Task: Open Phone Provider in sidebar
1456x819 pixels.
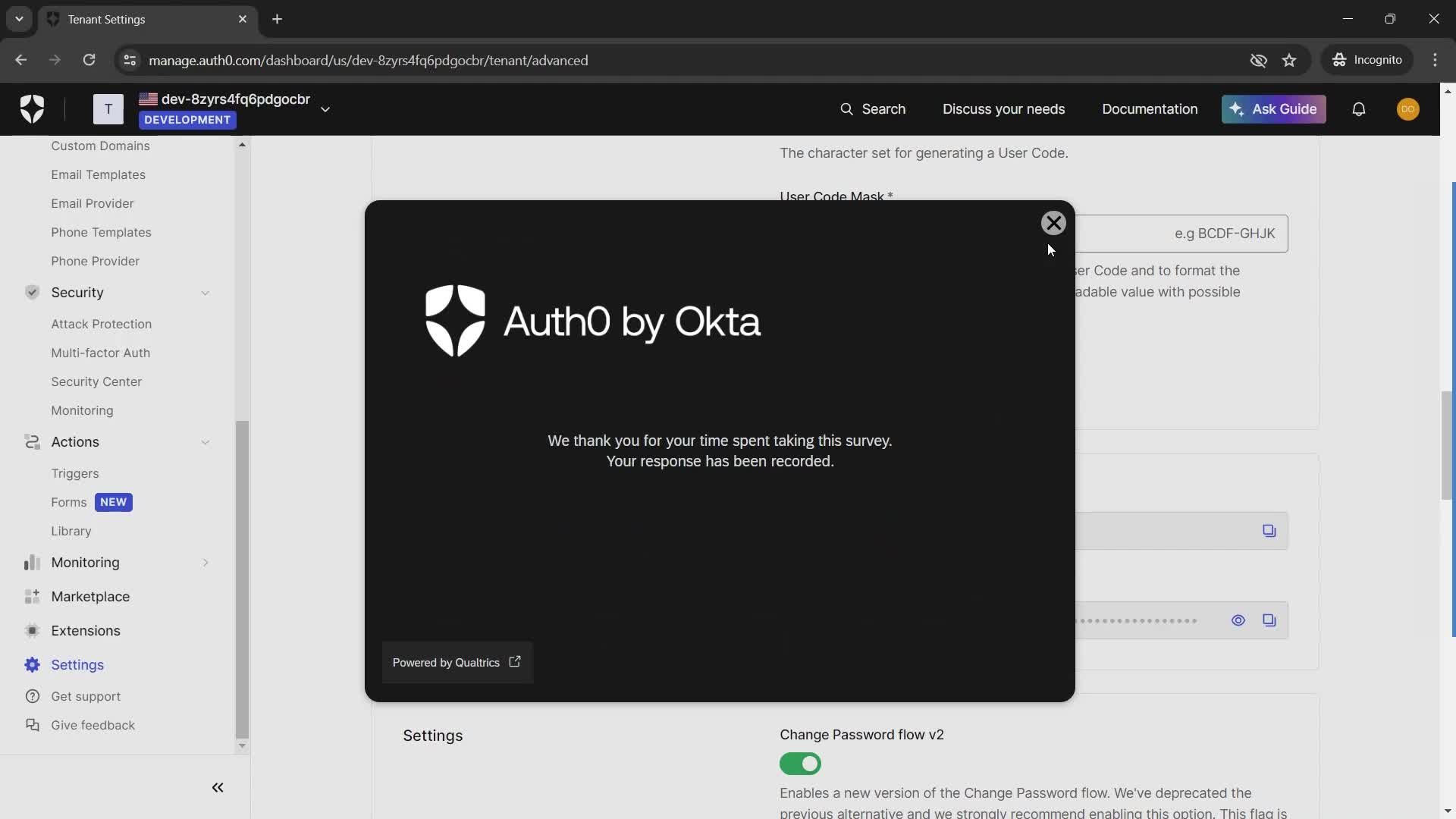Action: point(95,261)
